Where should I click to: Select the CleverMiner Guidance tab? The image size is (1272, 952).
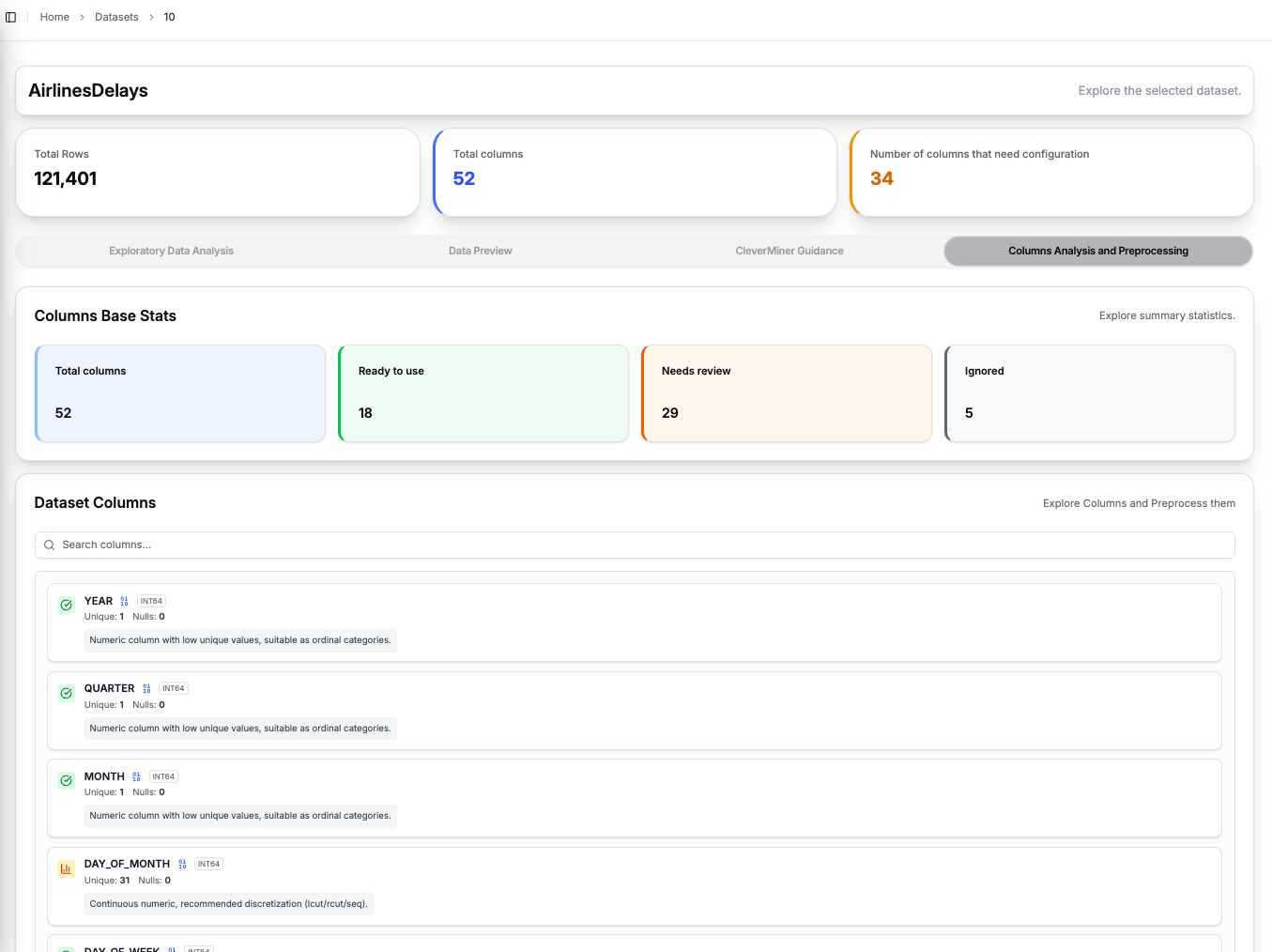tap(789, 251)
